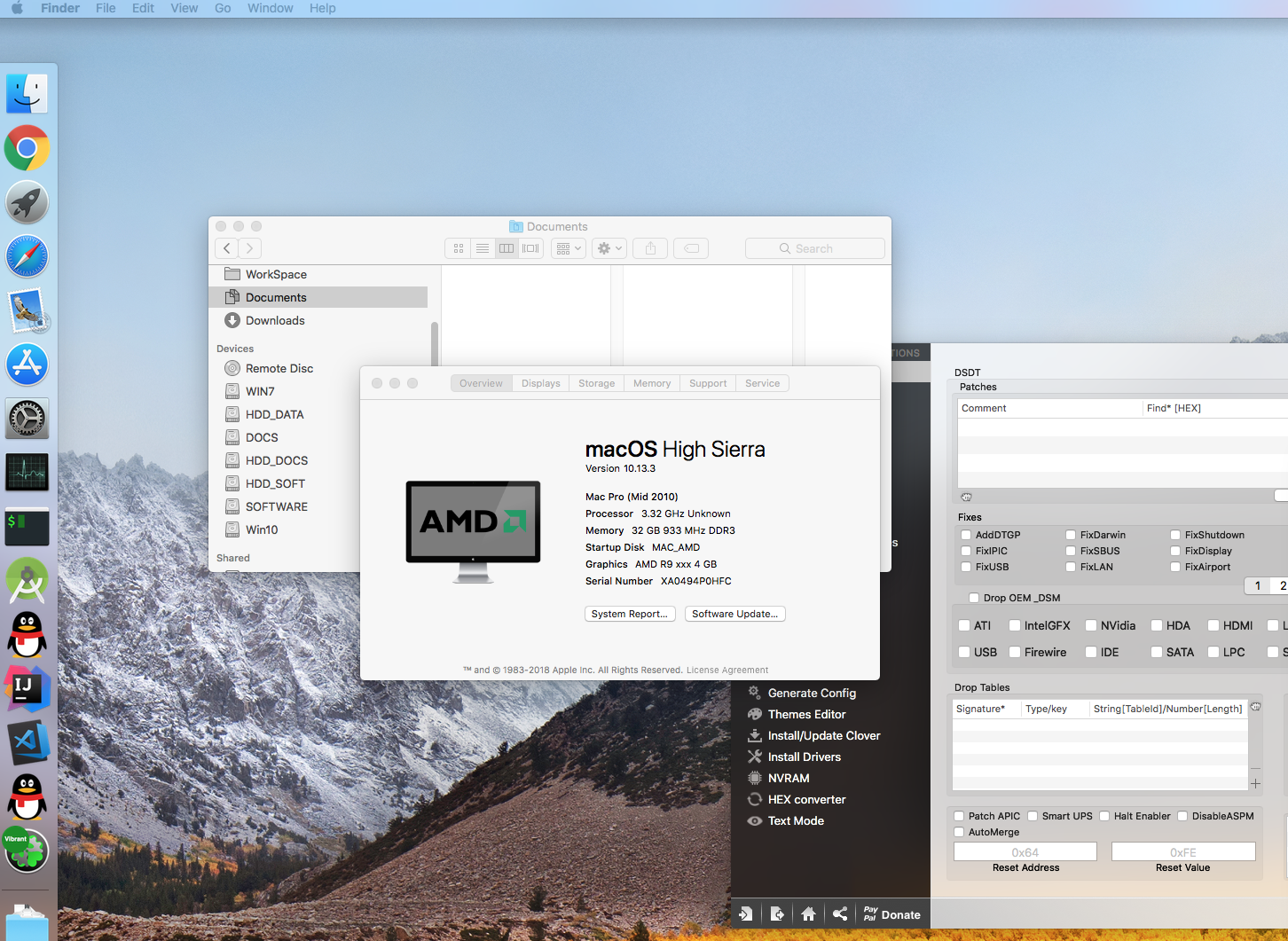This screenshot has width=1288, height=941.
Task: Tick the IntelGFX checkbox
Action: pyautogui.click(x=1015, y=625)
